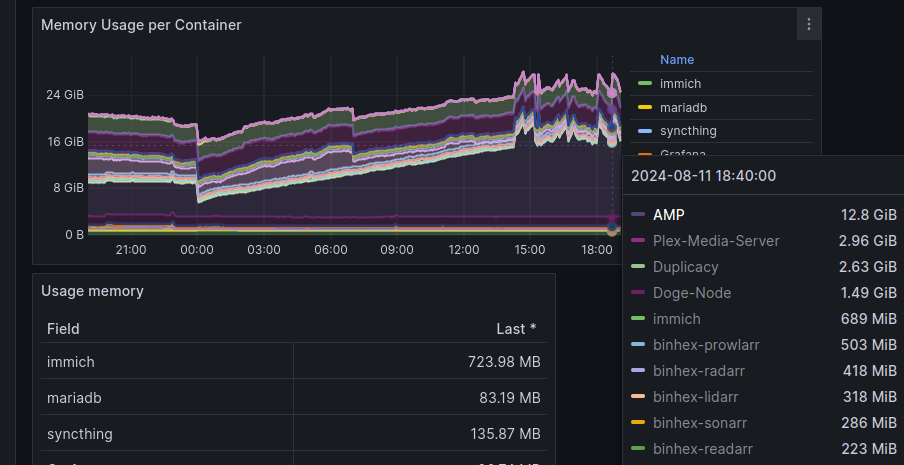Click the binhex-radarr tooltip entry
This screenshot has height=465, width=904.
(x=699, y=371)
